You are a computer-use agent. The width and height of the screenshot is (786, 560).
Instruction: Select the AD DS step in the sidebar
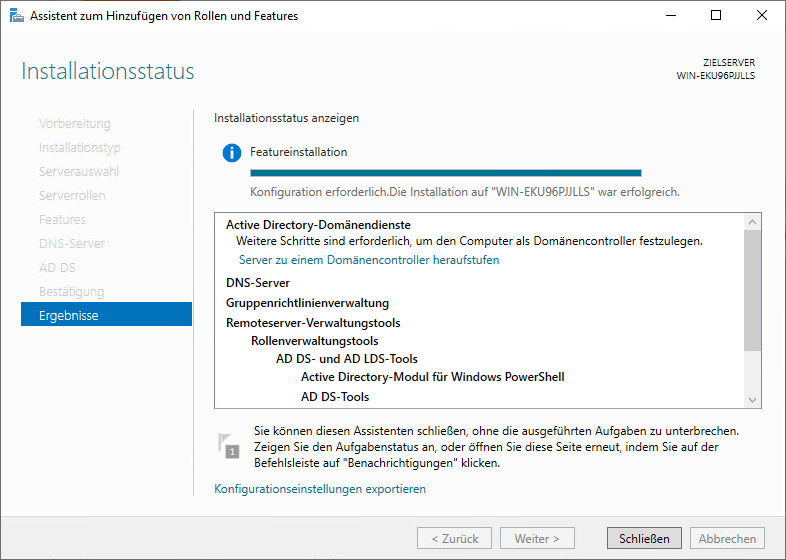(x=57, y=268)
